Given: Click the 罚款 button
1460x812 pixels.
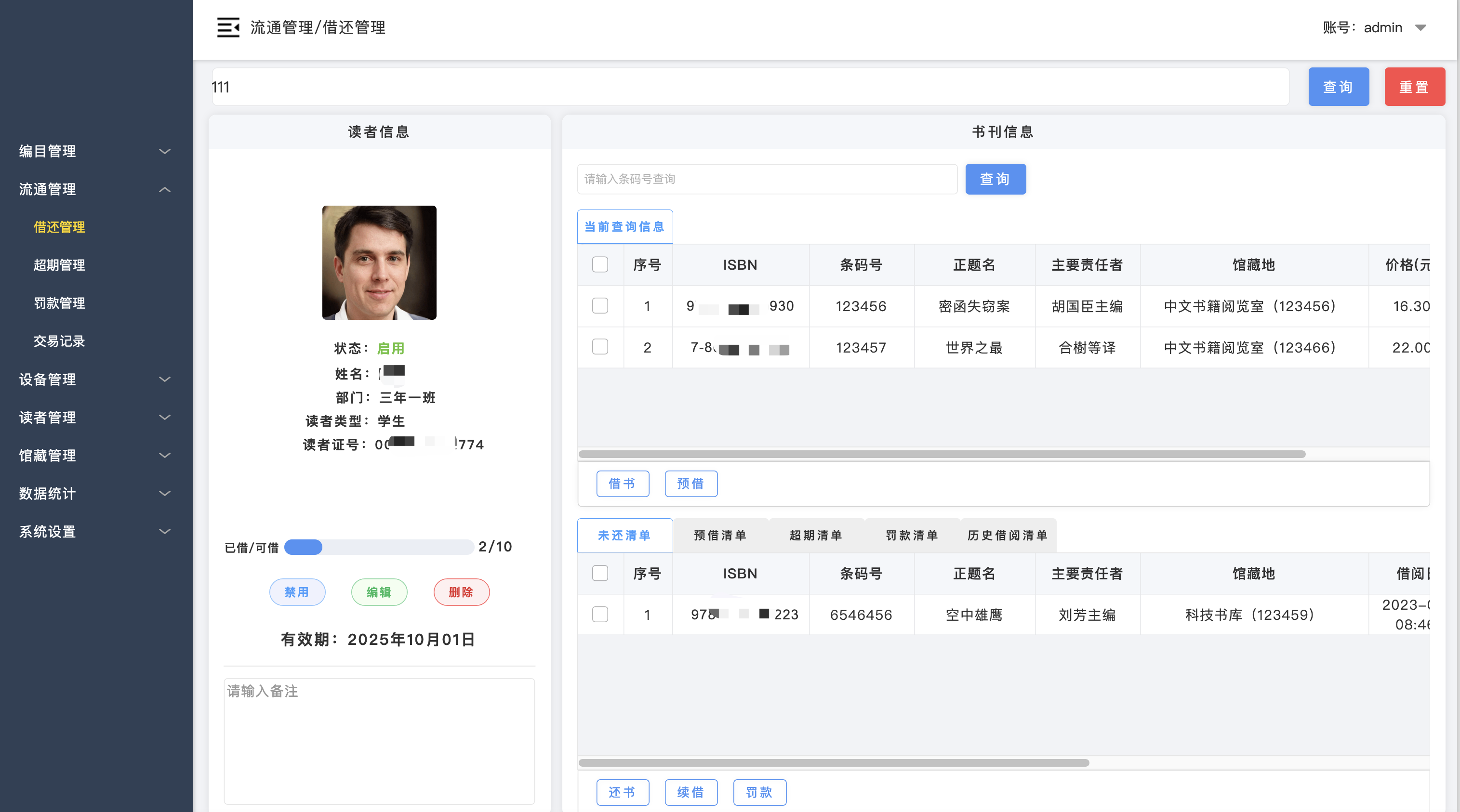Looking at the screenshot, I should pos(759,792).
